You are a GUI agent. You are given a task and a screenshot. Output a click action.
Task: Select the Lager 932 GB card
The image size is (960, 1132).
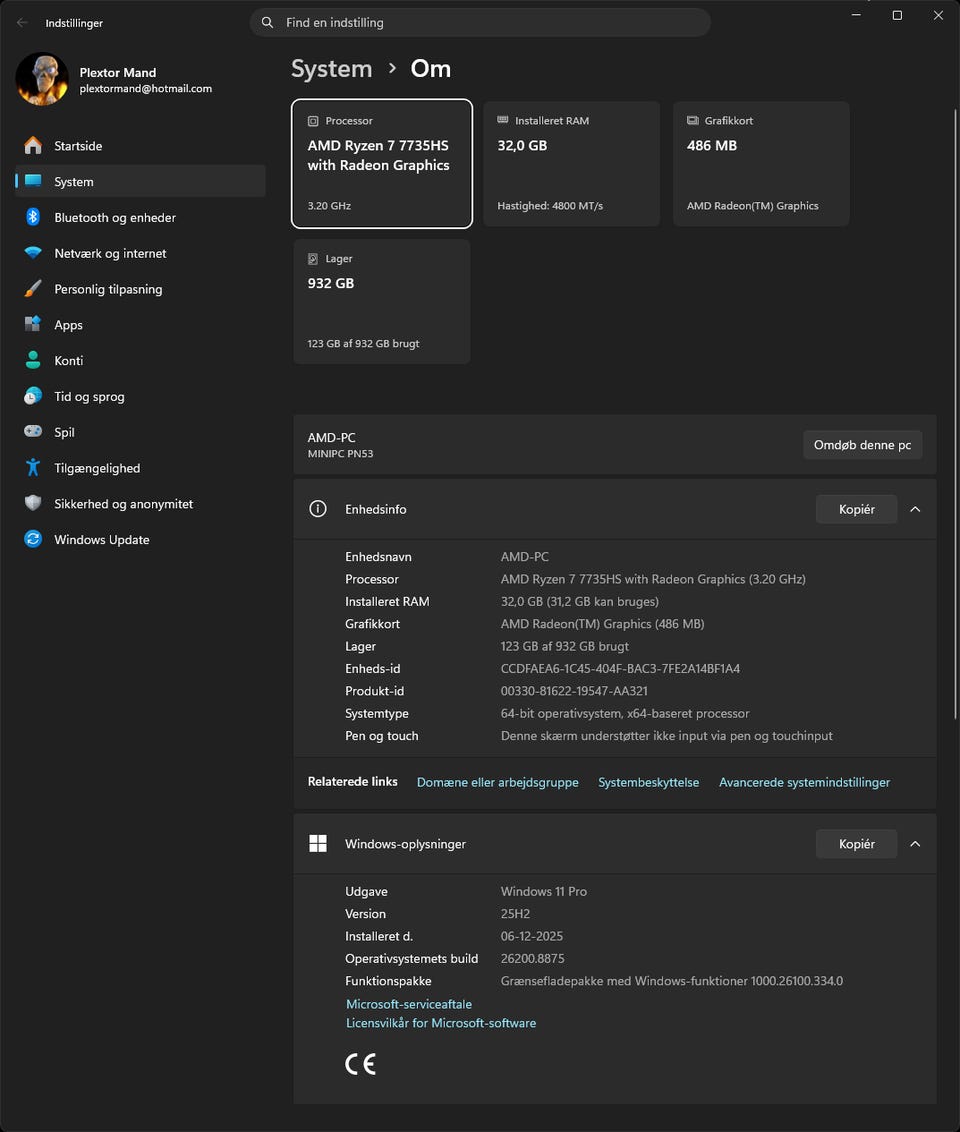(x=382, y=302)
